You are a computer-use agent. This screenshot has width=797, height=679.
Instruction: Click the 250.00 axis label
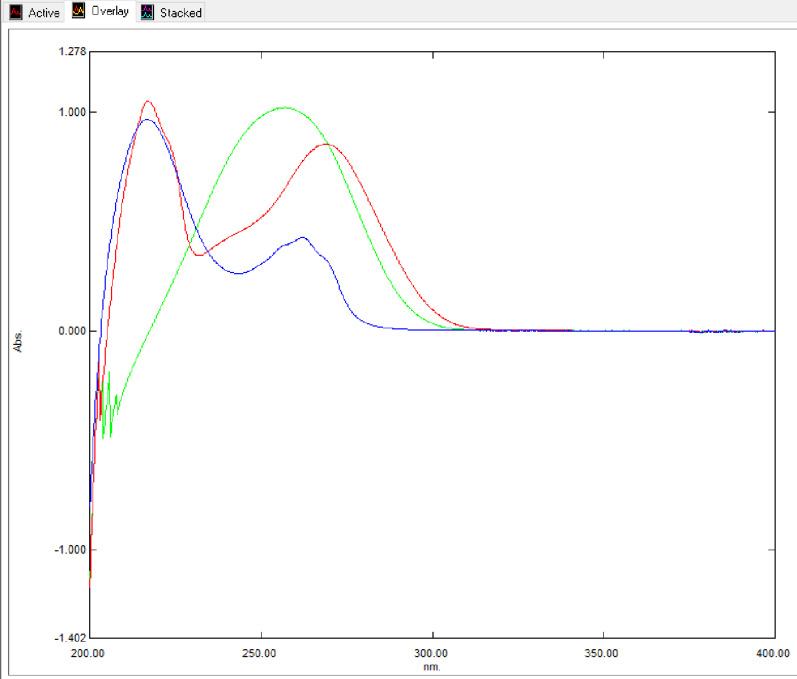(259, 653)
